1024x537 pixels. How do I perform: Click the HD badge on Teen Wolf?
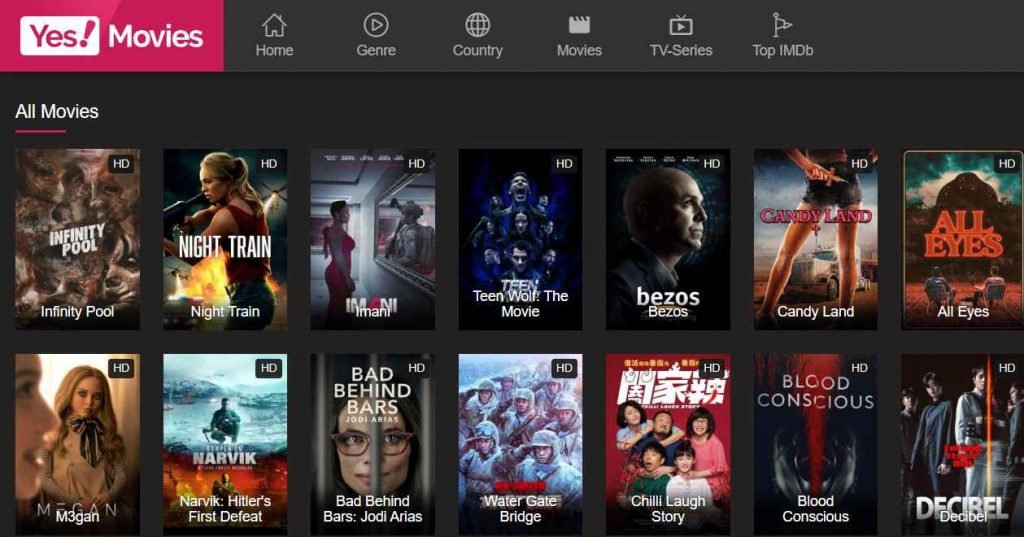point(564,164)
